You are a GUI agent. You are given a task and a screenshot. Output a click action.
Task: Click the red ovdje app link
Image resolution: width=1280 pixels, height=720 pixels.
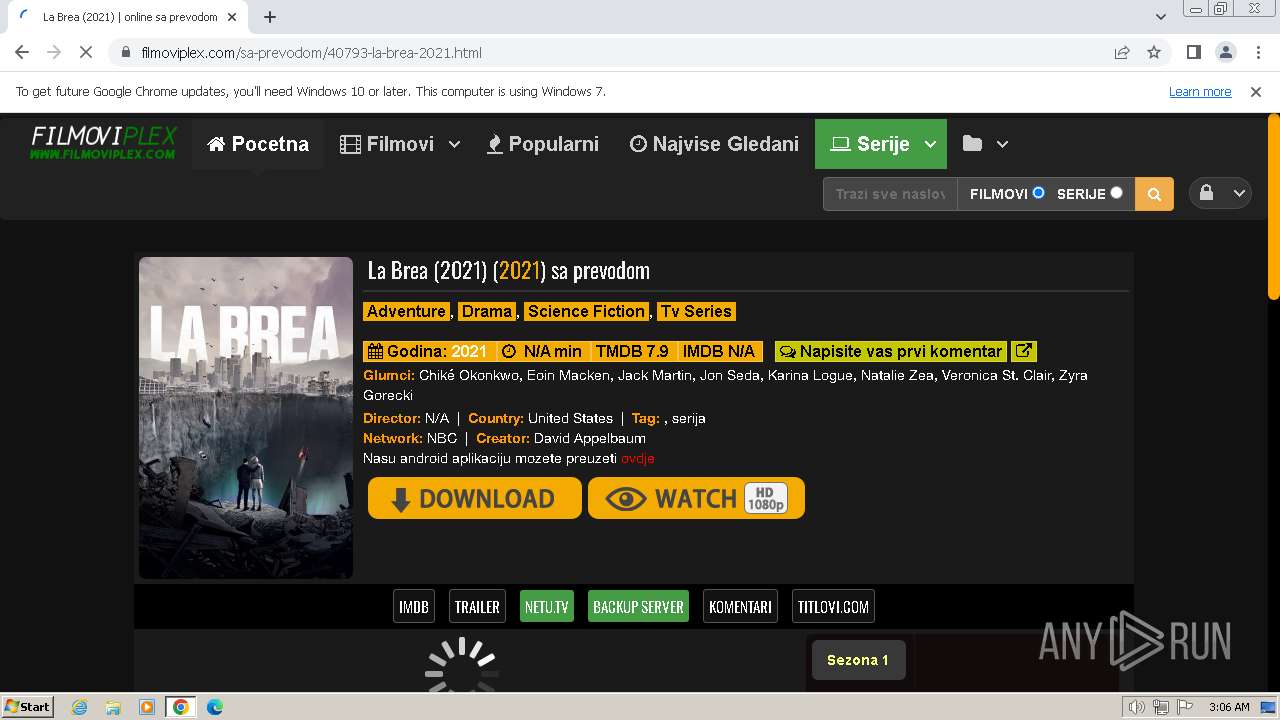click(x=637, y=458)
